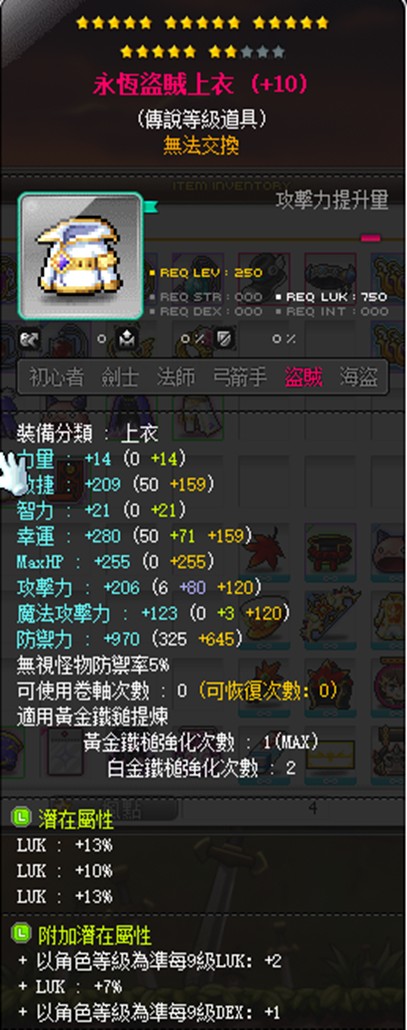The image size is (407, 1030).
Task: Select the 劍士 class tab
Action: 120,377
